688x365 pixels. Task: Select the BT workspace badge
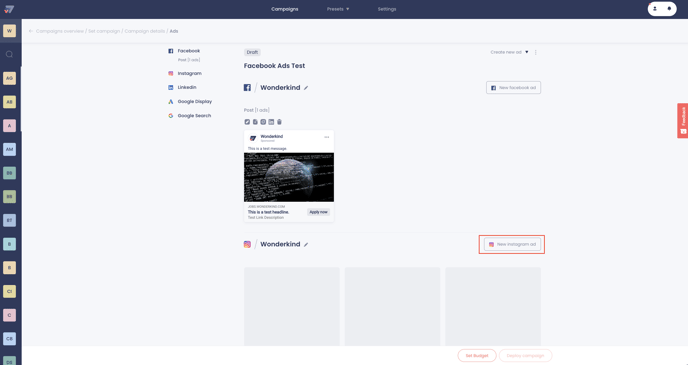point(9,220)
